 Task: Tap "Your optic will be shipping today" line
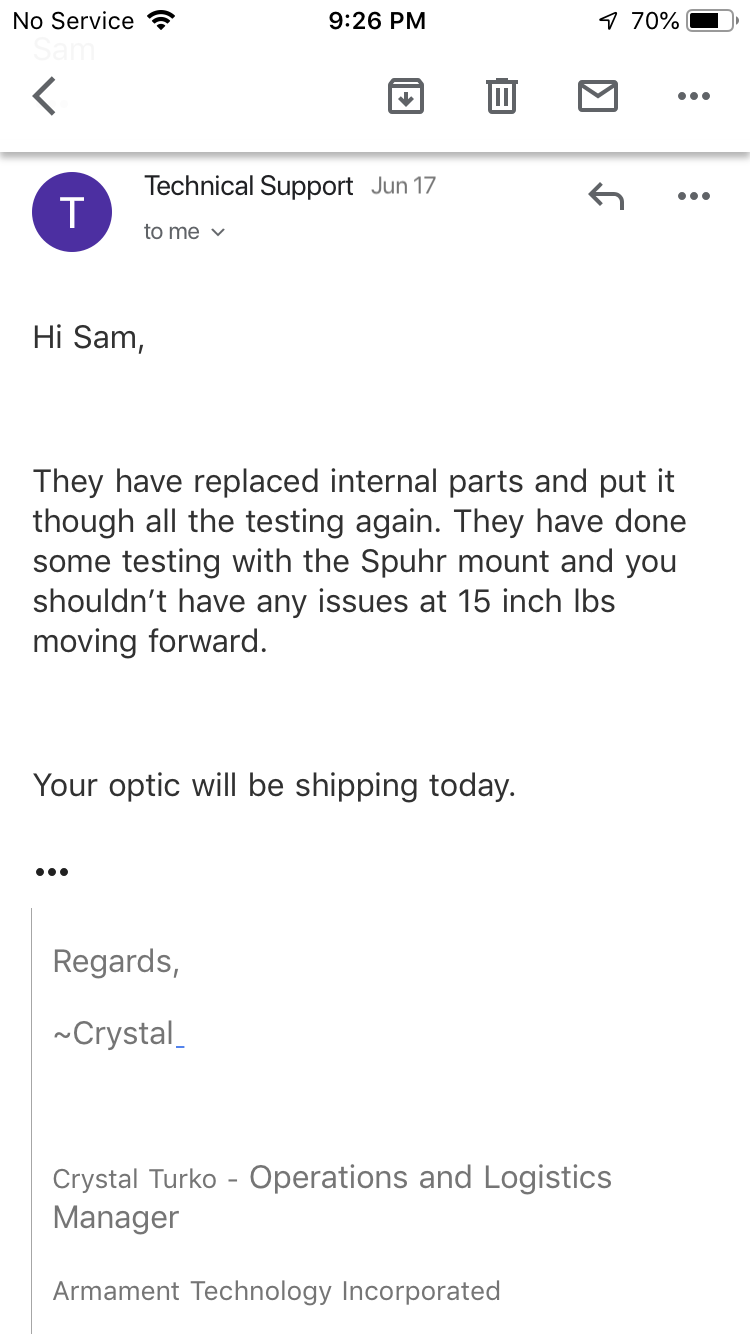pyautogui.click(x=274, y=785)
